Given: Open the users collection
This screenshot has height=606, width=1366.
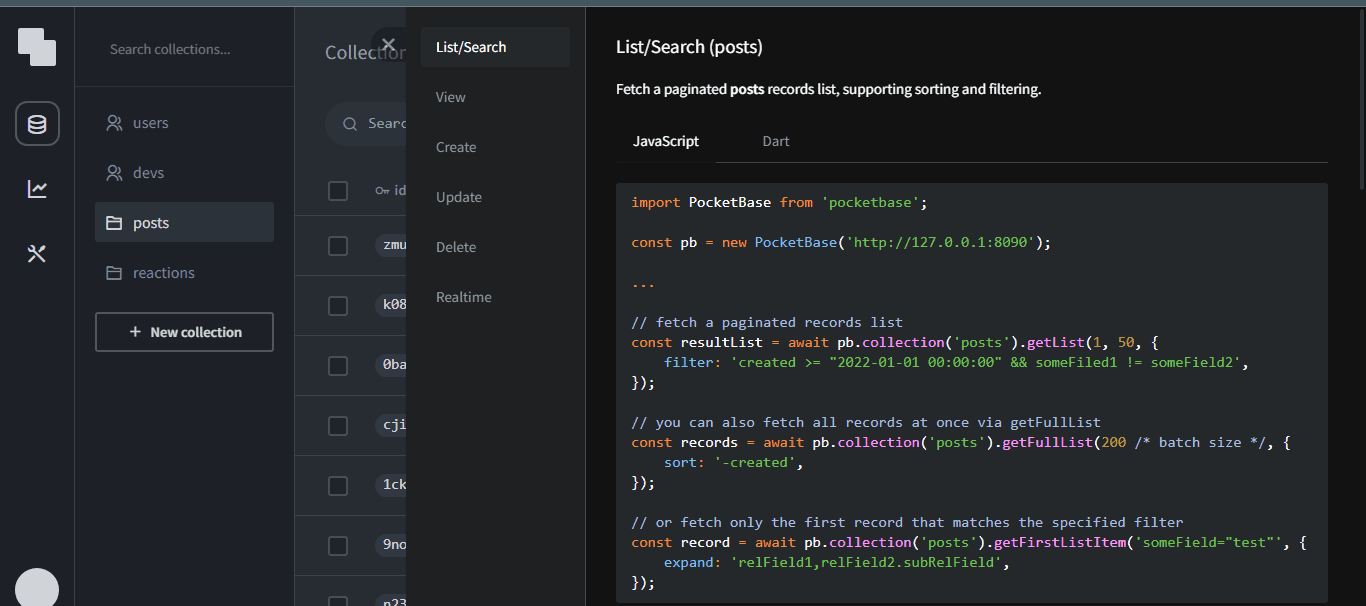Looking at the screenshot, I should [184, 123].
